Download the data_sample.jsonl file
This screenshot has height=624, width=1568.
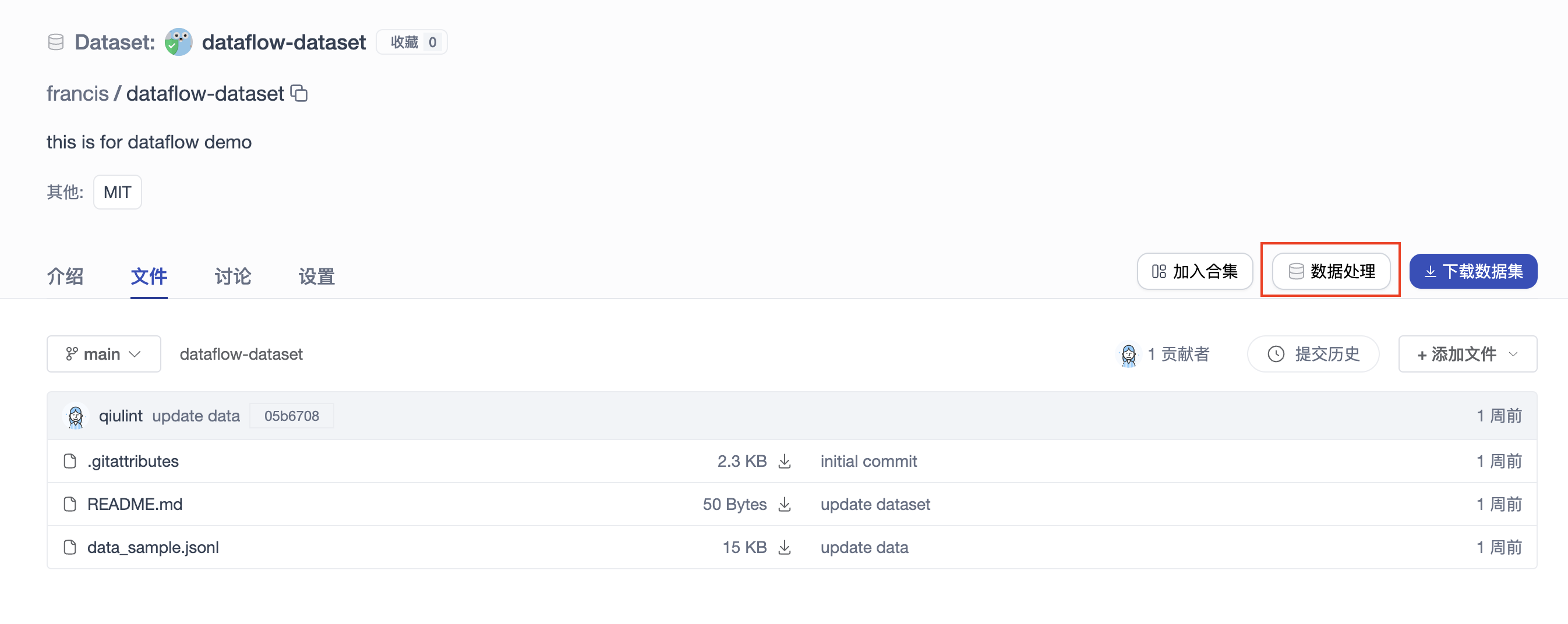pyautogui.click(x=785, y=548)
